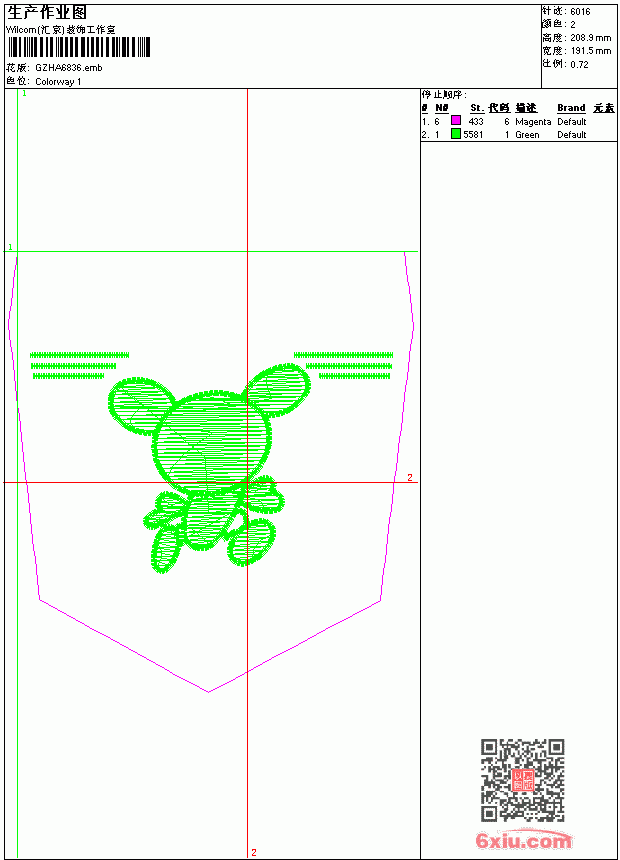Click the 'Brand' column header
Viewport: 620px width, 860px height.
click(x=571, y=108)
